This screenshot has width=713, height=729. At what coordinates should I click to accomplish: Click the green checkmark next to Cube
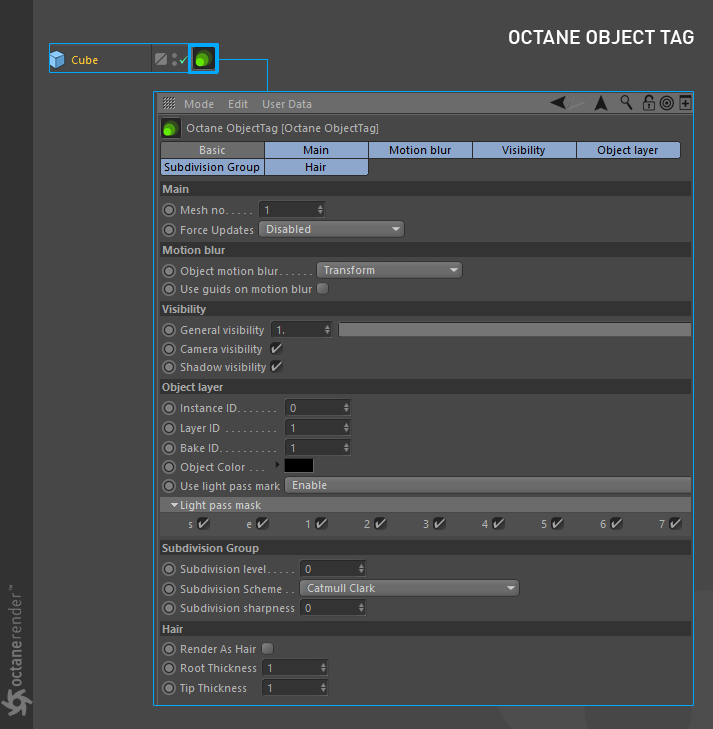(x=184, y=60)
